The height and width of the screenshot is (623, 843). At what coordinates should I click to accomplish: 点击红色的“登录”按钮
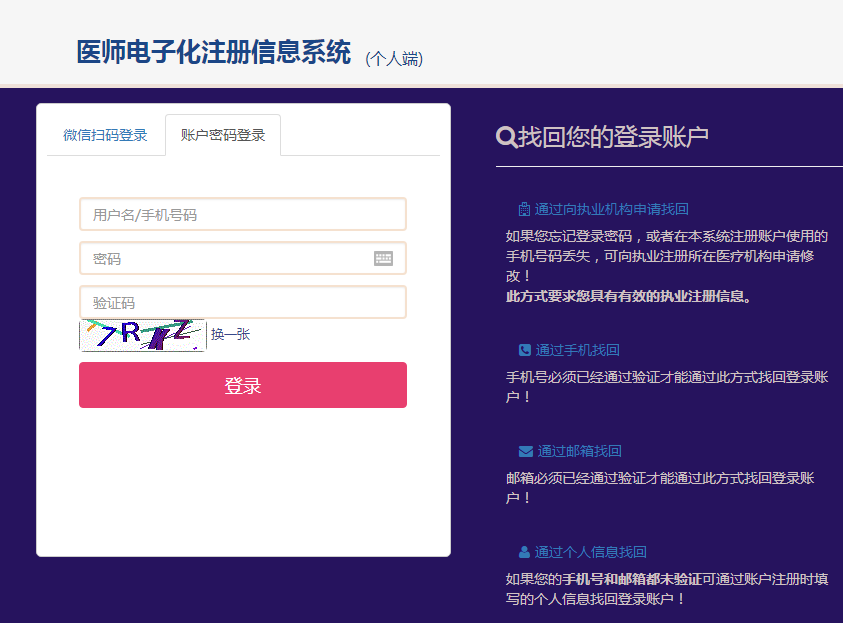[x=242, y=384]
